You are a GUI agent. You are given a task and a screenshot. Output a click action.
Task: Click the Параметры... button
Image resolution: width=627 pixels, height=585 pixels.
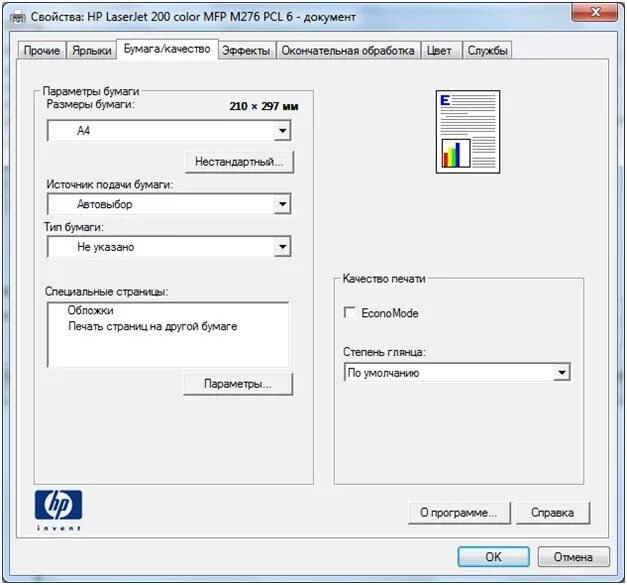click(x=238, y=384)
